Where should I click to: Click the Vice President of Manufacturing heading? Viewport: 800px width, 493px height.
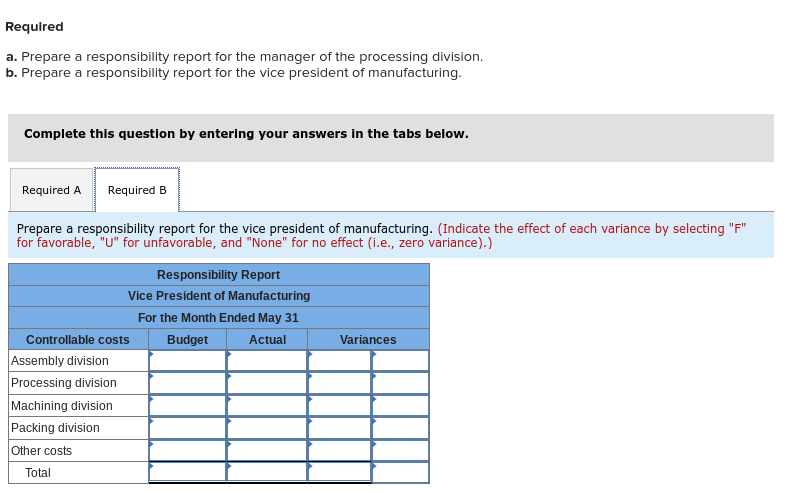coord(219,295)
